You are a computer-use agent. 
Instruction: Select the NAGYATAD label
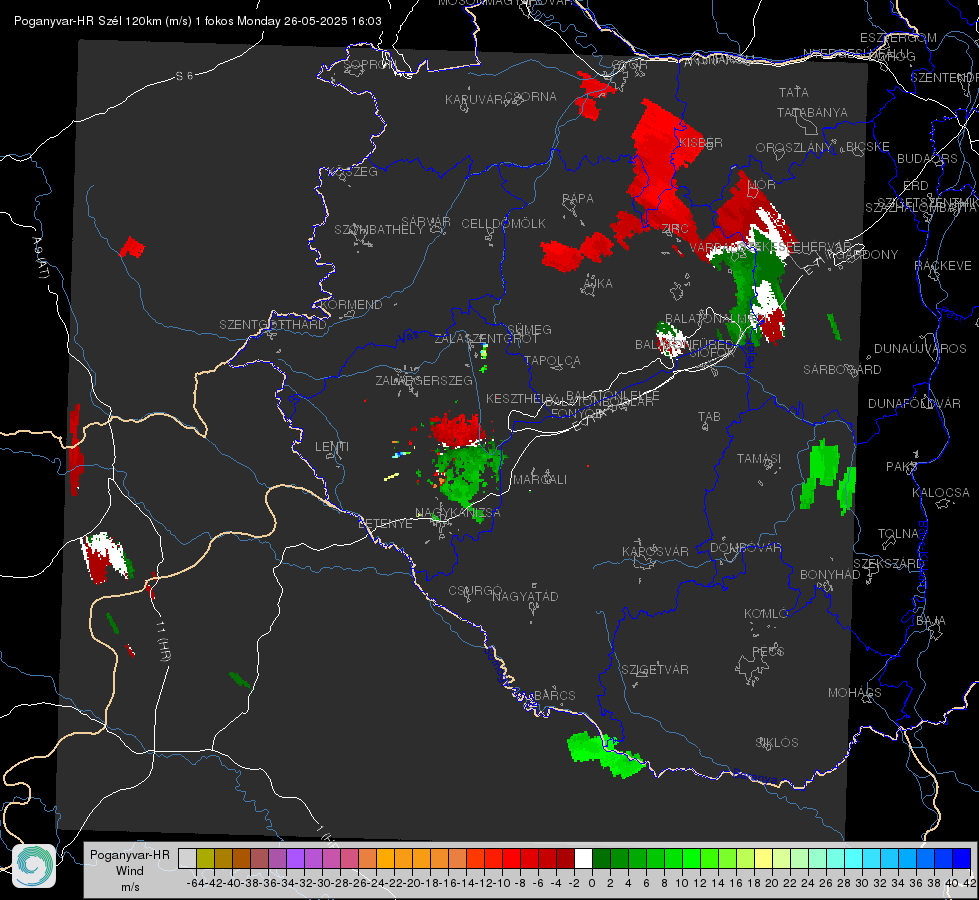click(525, 596)
